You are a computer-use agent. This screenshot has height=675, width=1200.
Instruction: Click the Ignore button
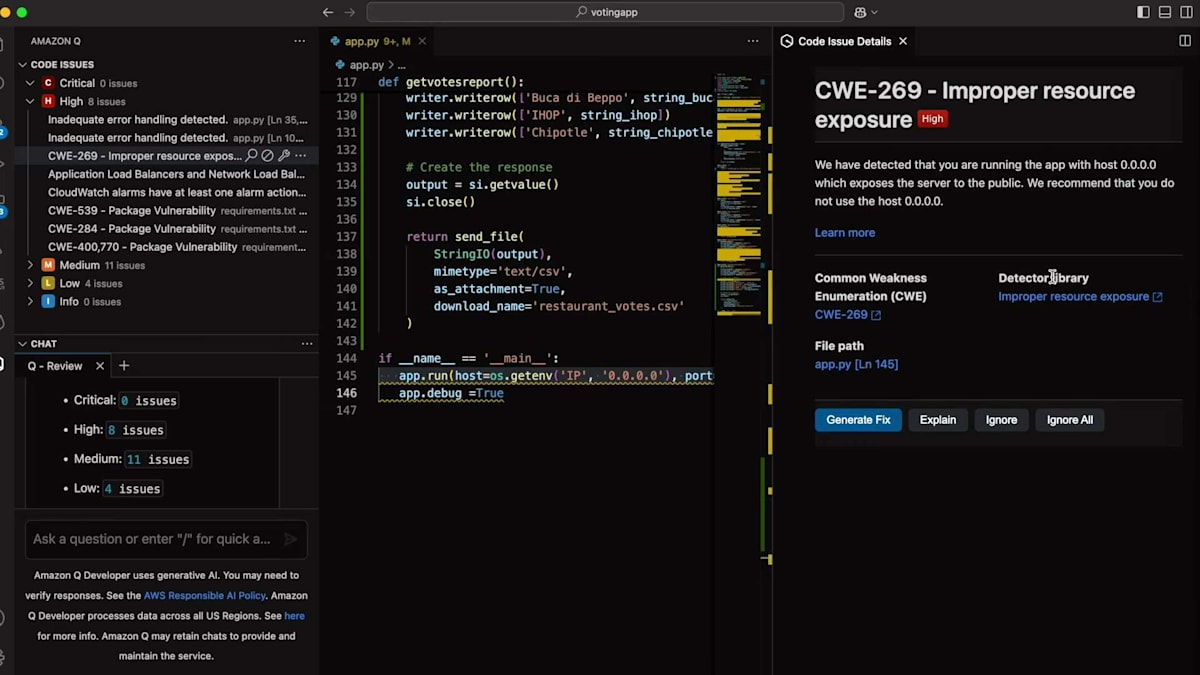coord(1001,420)
